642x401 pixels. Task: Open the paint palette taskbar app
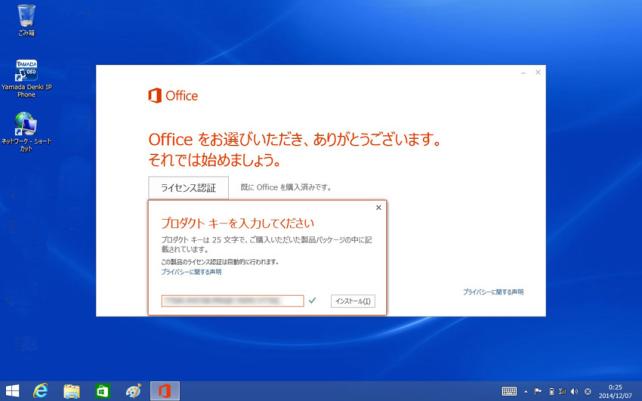133,391
